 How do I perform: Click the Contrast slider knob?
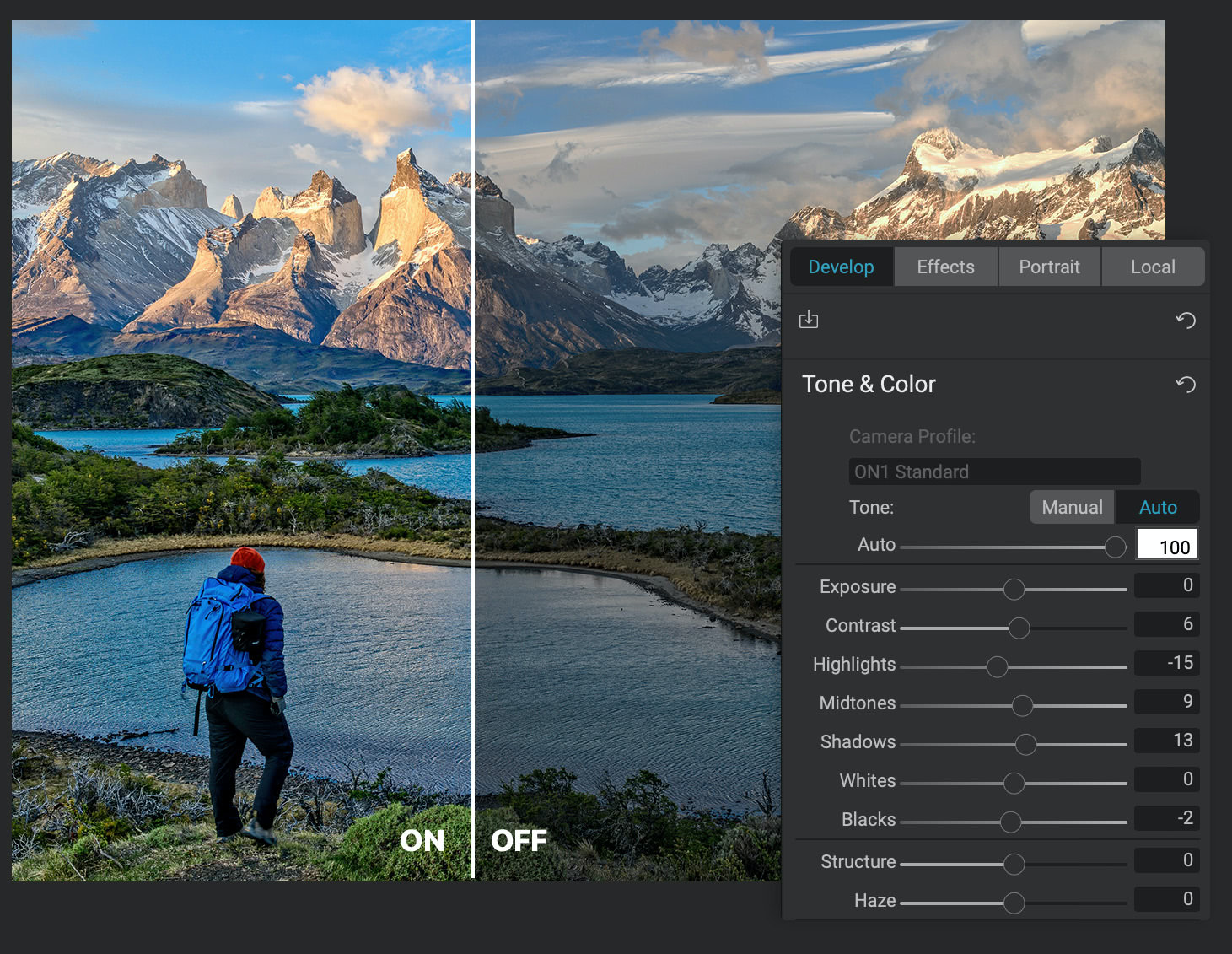coord(1019,628)
